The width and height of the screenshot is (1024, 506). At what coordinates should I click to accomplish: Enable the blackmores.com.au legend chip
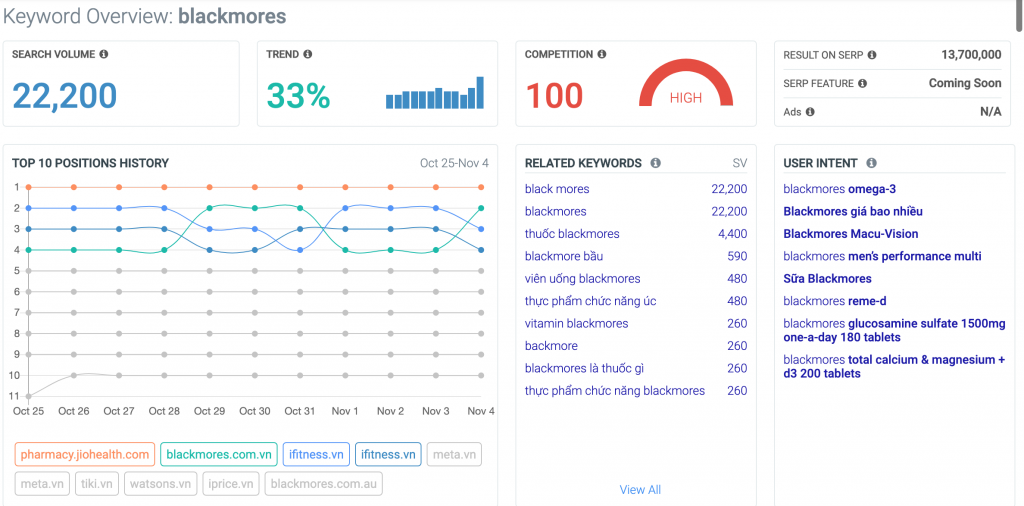[322, 484]
